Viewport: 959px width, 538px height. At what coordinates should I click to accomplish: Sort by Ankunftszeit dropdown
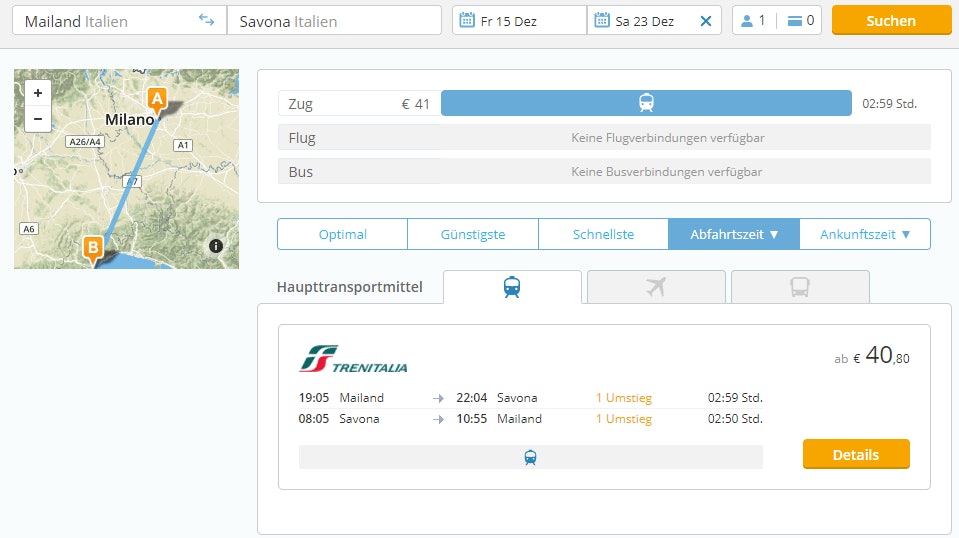click(x=865, y=234)
